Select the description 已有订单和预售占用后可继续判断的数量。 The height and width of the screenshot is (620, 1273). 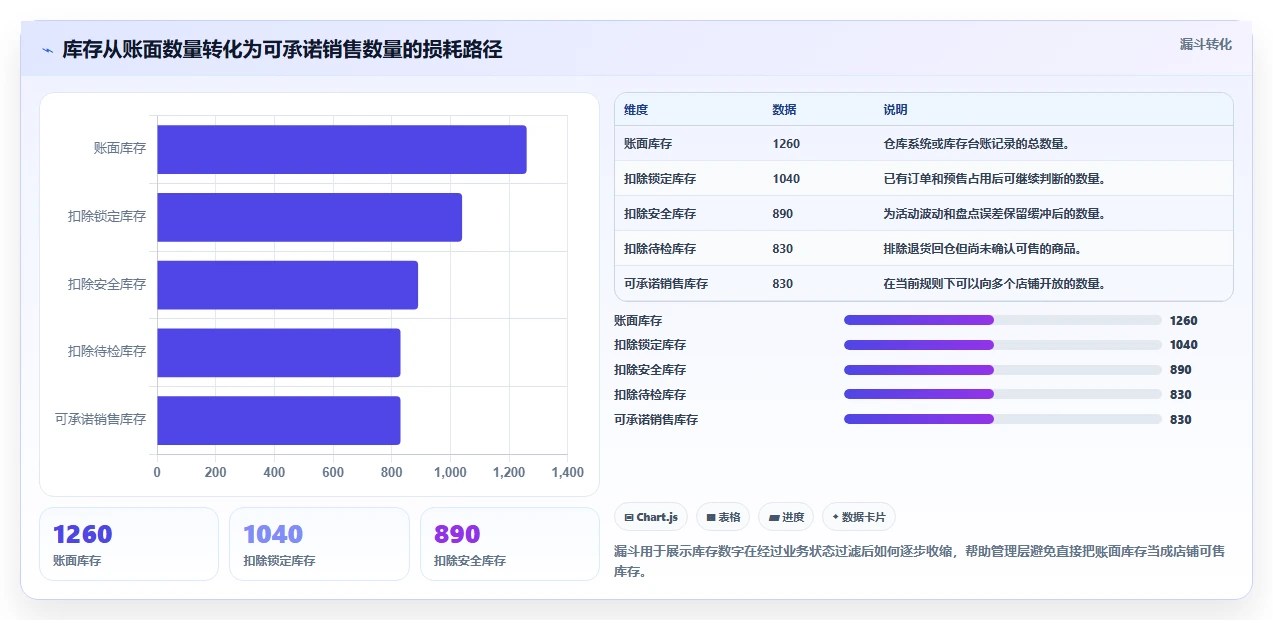(x=995, y=179)
